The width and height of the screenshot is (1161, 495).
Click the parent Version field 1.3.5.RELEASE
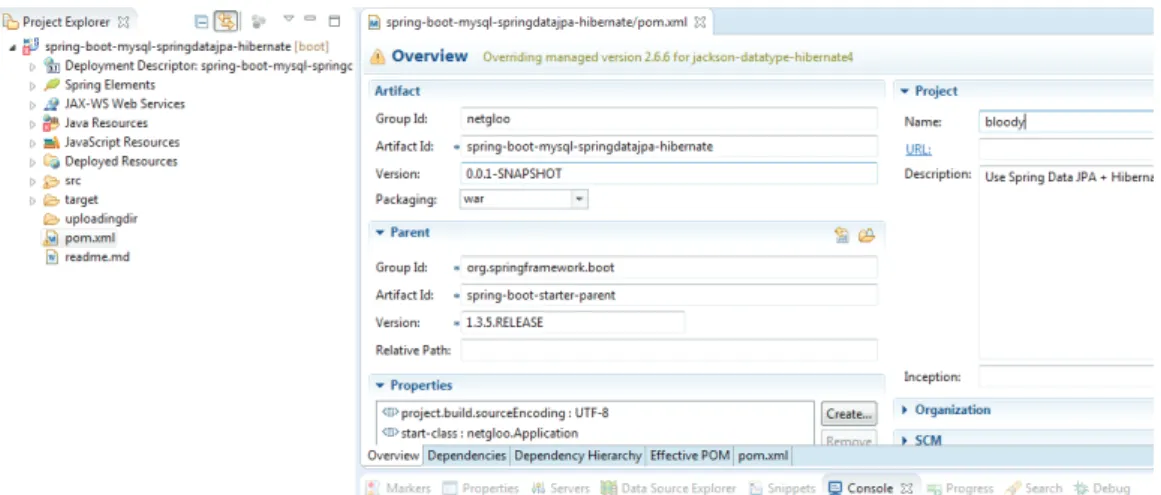[x=573, y=323]
